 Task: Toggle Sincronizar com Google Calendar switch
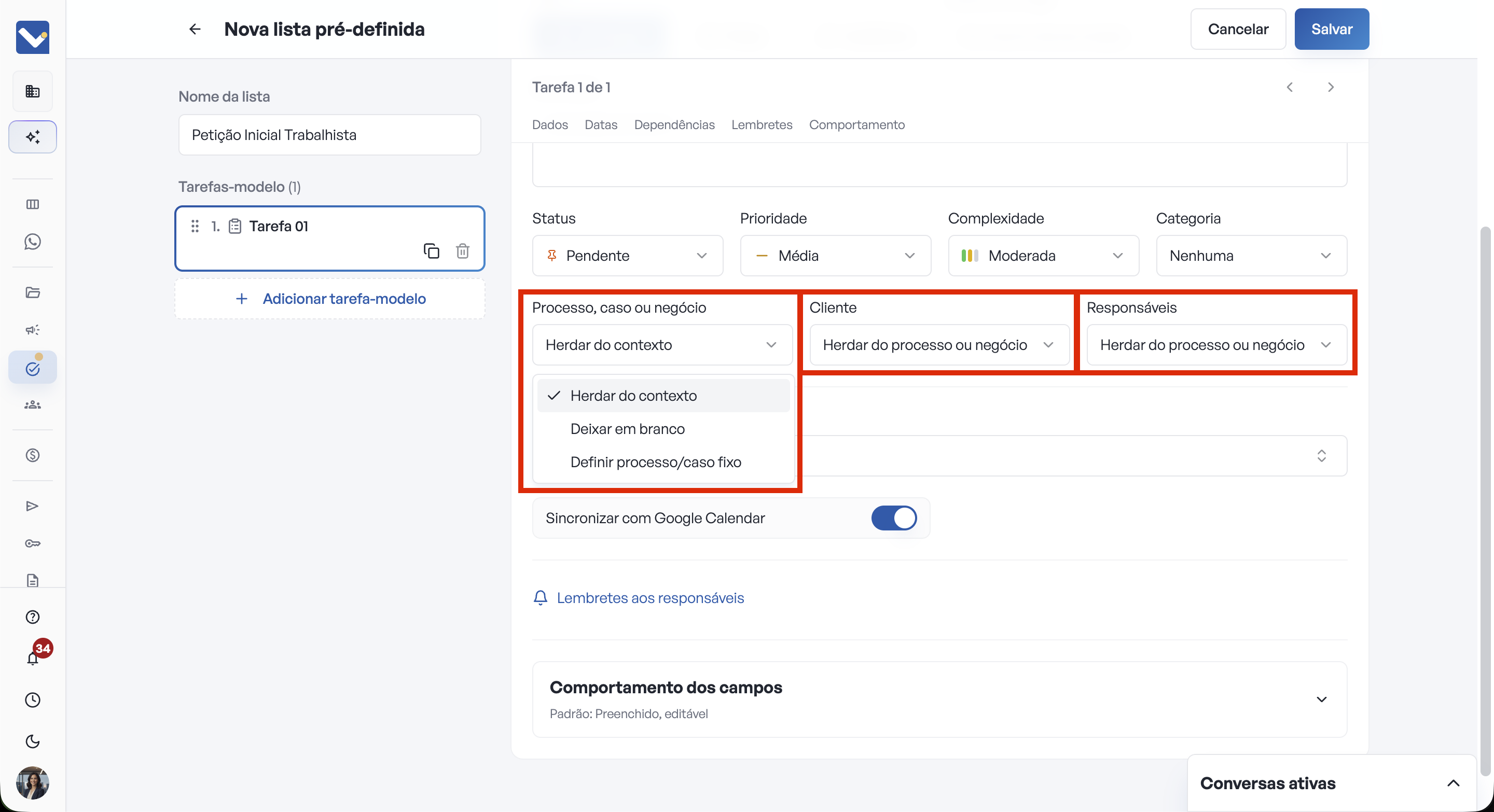[x=894, y=517]
